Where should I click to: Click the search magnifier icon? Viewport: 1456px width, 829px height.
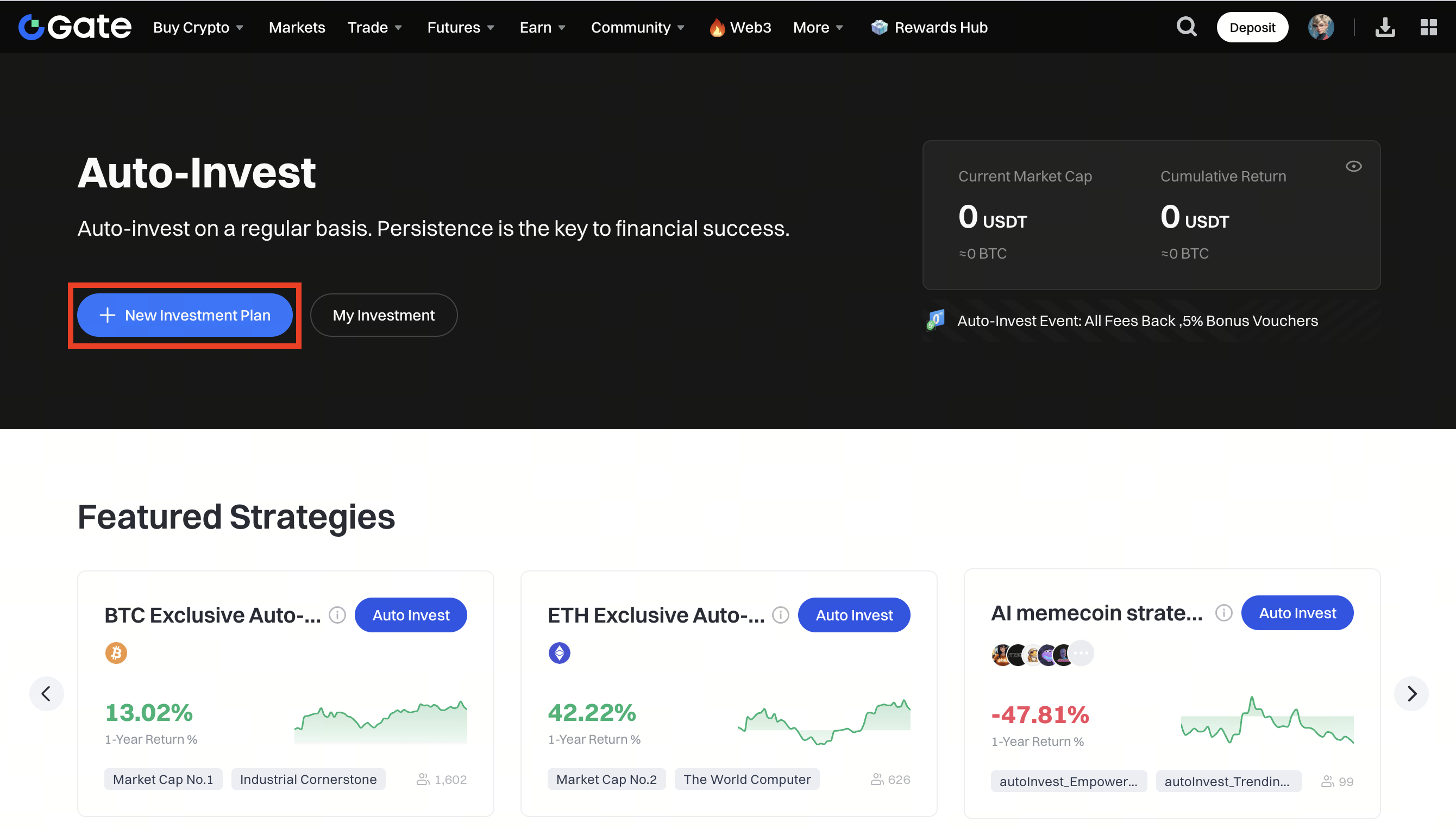coord(1186,27)
